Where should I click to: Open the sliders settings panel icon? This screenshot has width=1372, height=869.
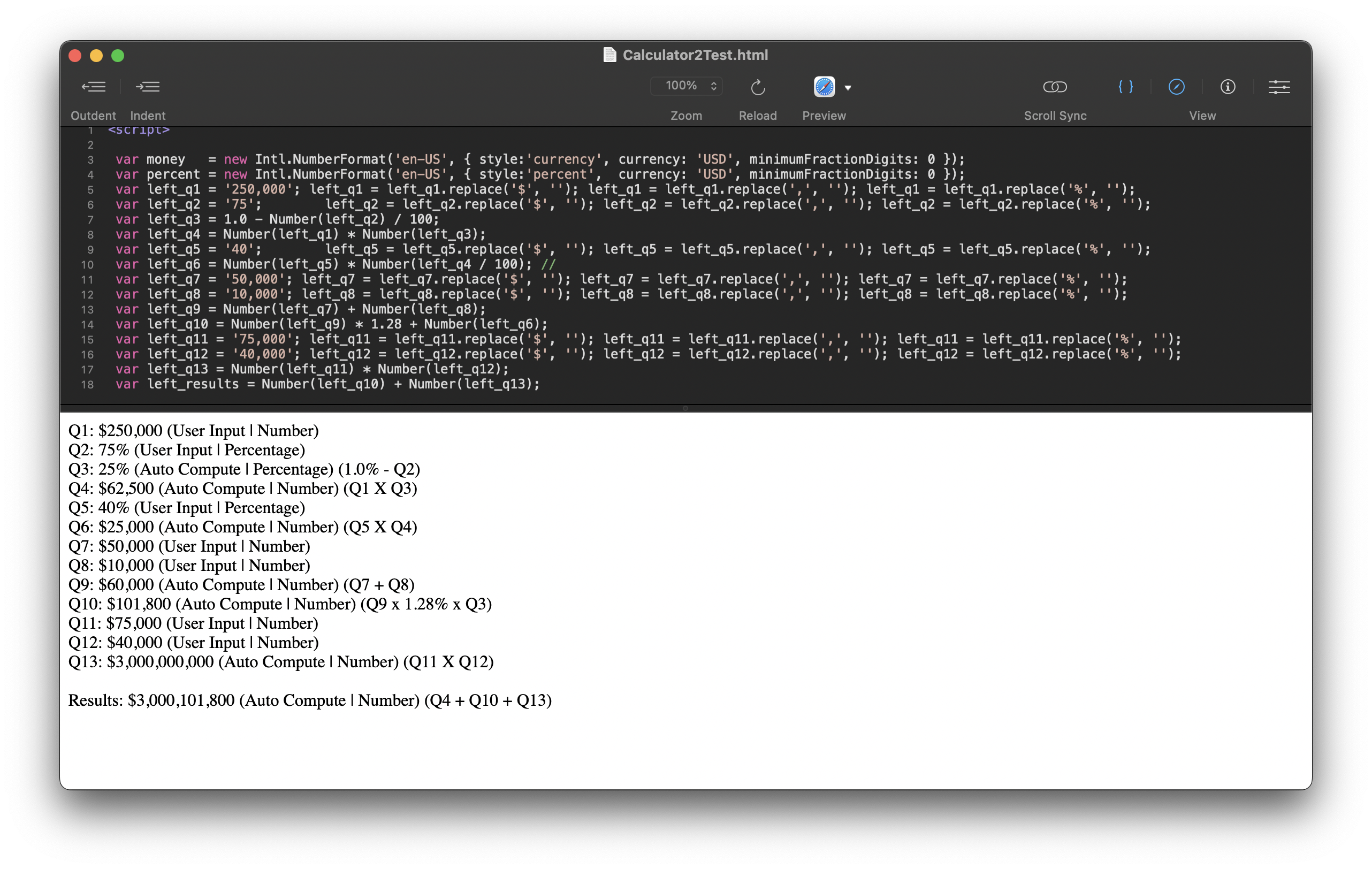[x=1278, y=87]
